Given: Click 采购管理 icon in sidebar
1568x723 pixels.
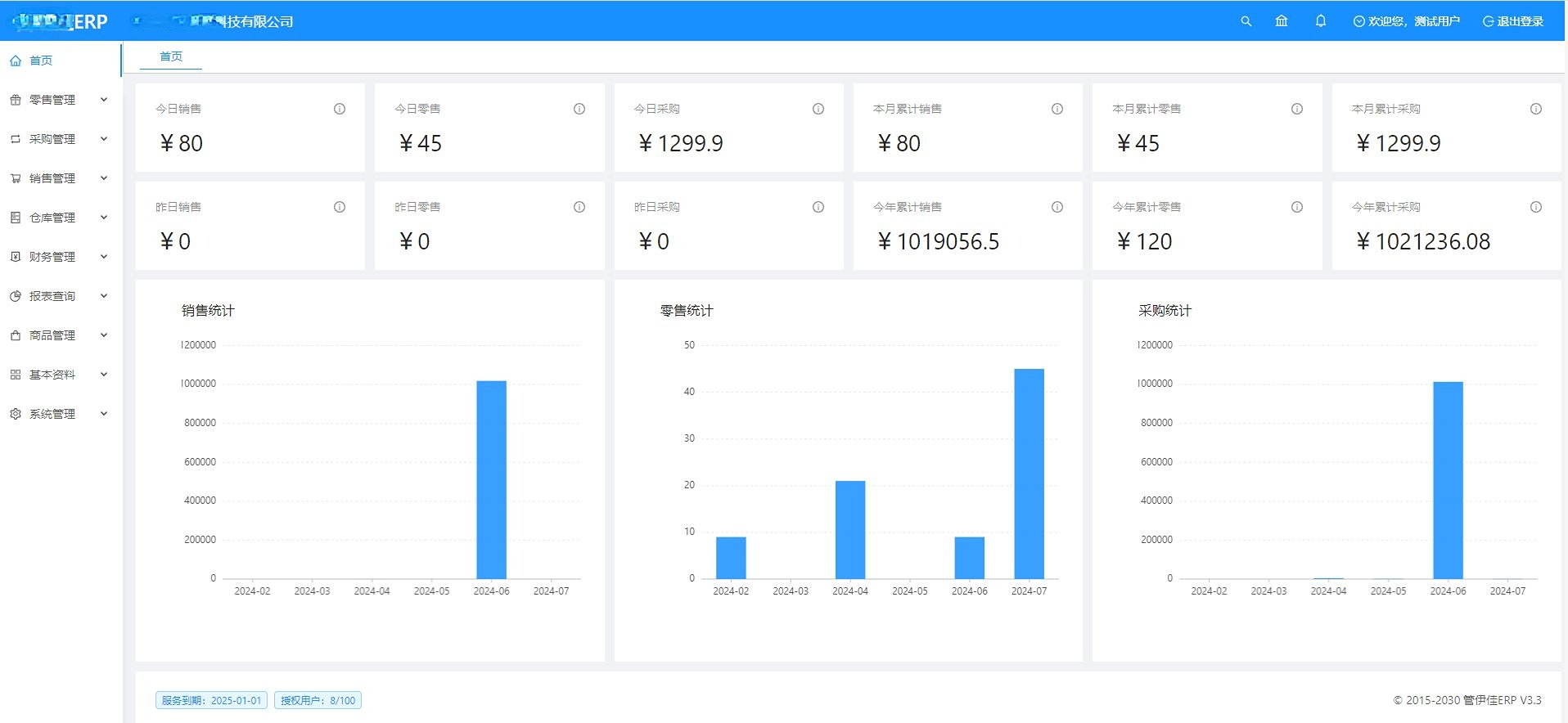Looking at the screenshot, I should click(x=16, y=139).
